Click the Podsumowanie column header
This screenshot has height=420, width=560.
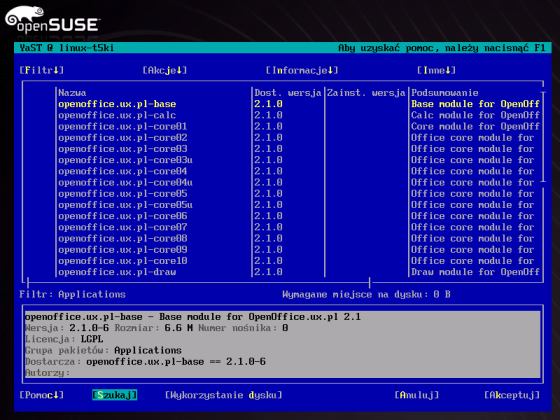click(445, 93)
